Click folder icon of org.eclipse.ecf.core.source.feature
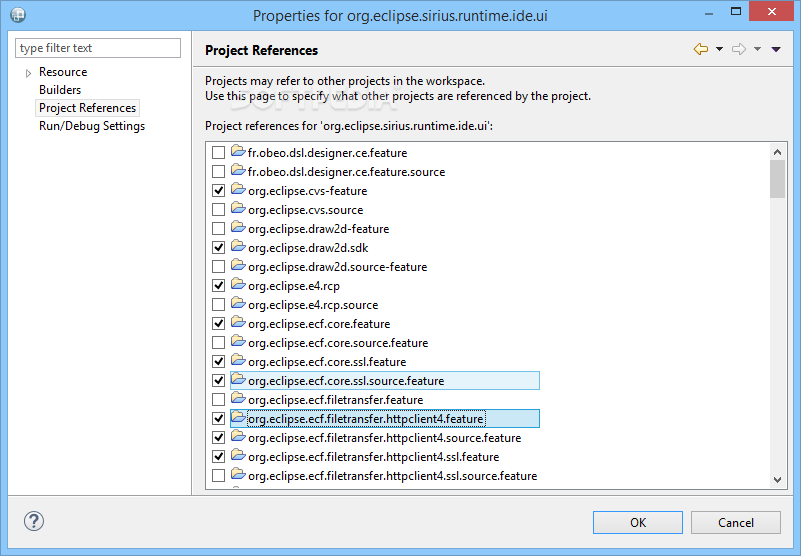Image resolution: width=801 pixels, height=556 pixels. pos(238,340)
